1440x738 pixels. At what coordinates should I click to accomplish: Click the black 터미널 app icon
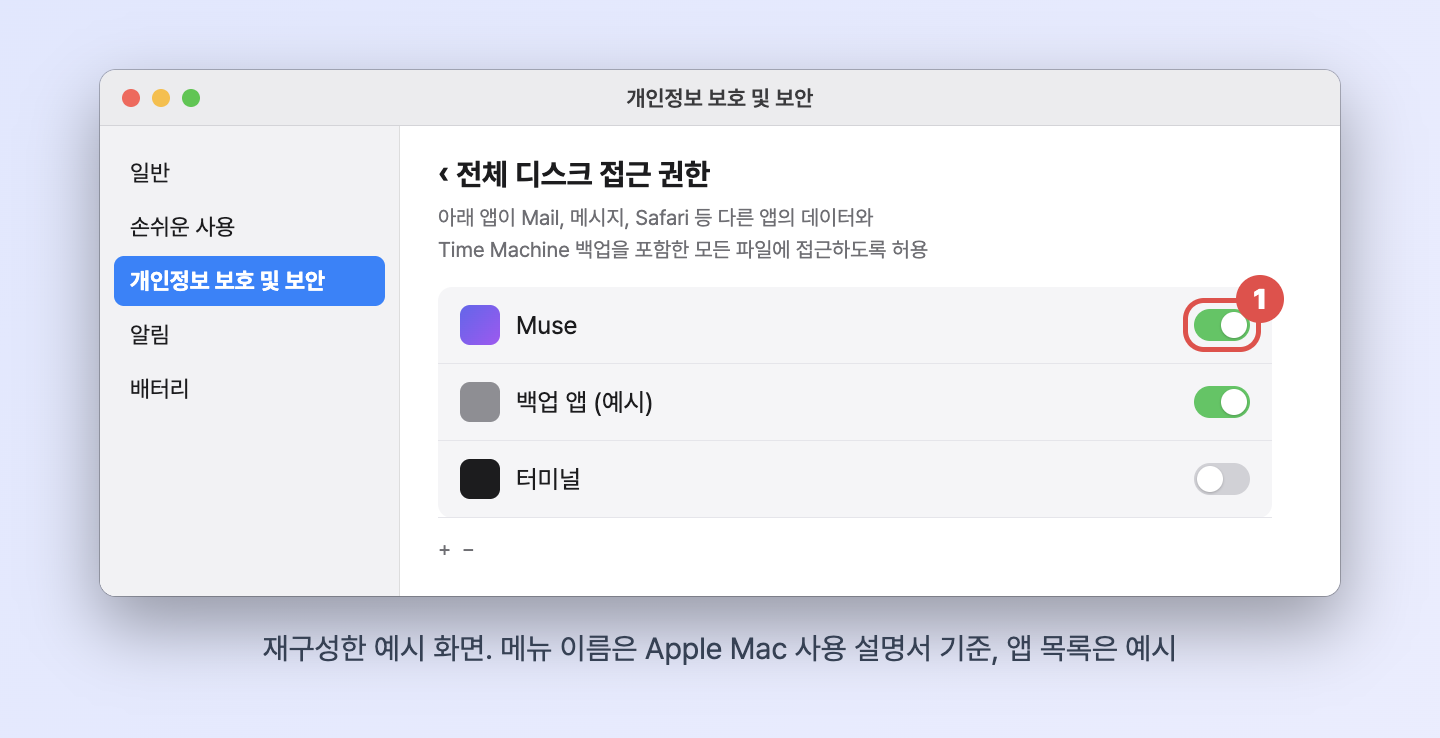pos(480,479)
